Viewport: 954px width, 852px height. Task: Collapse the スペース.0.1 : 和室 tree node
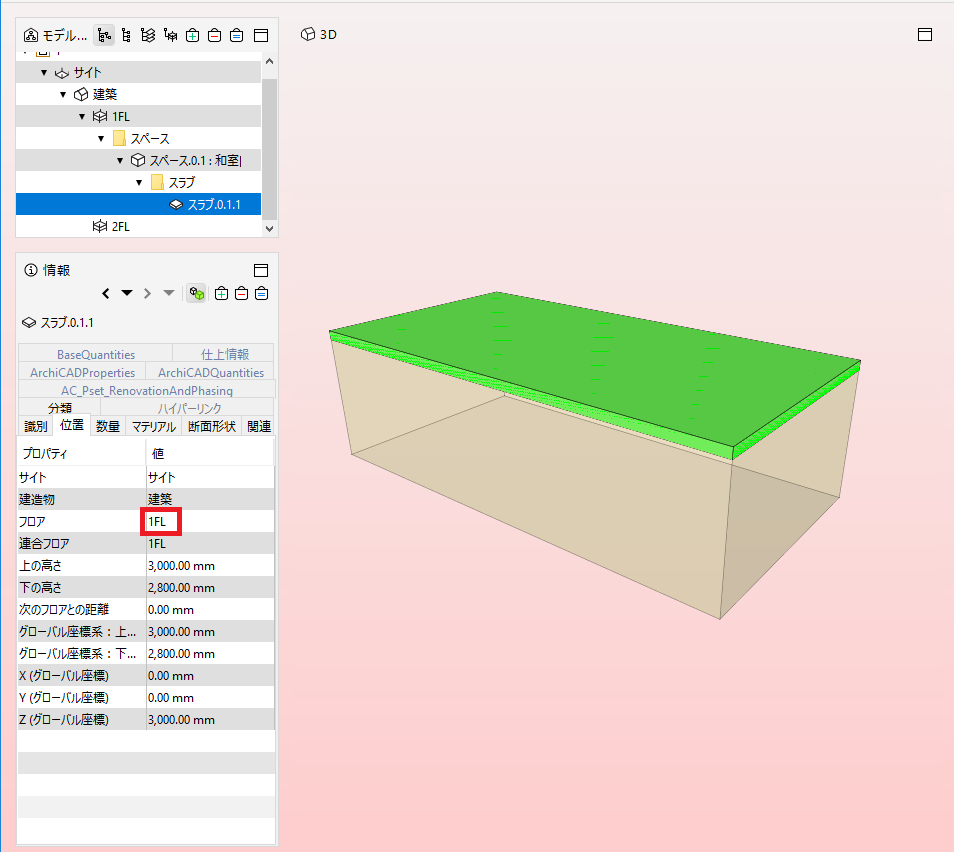click(x=120, y=161)
